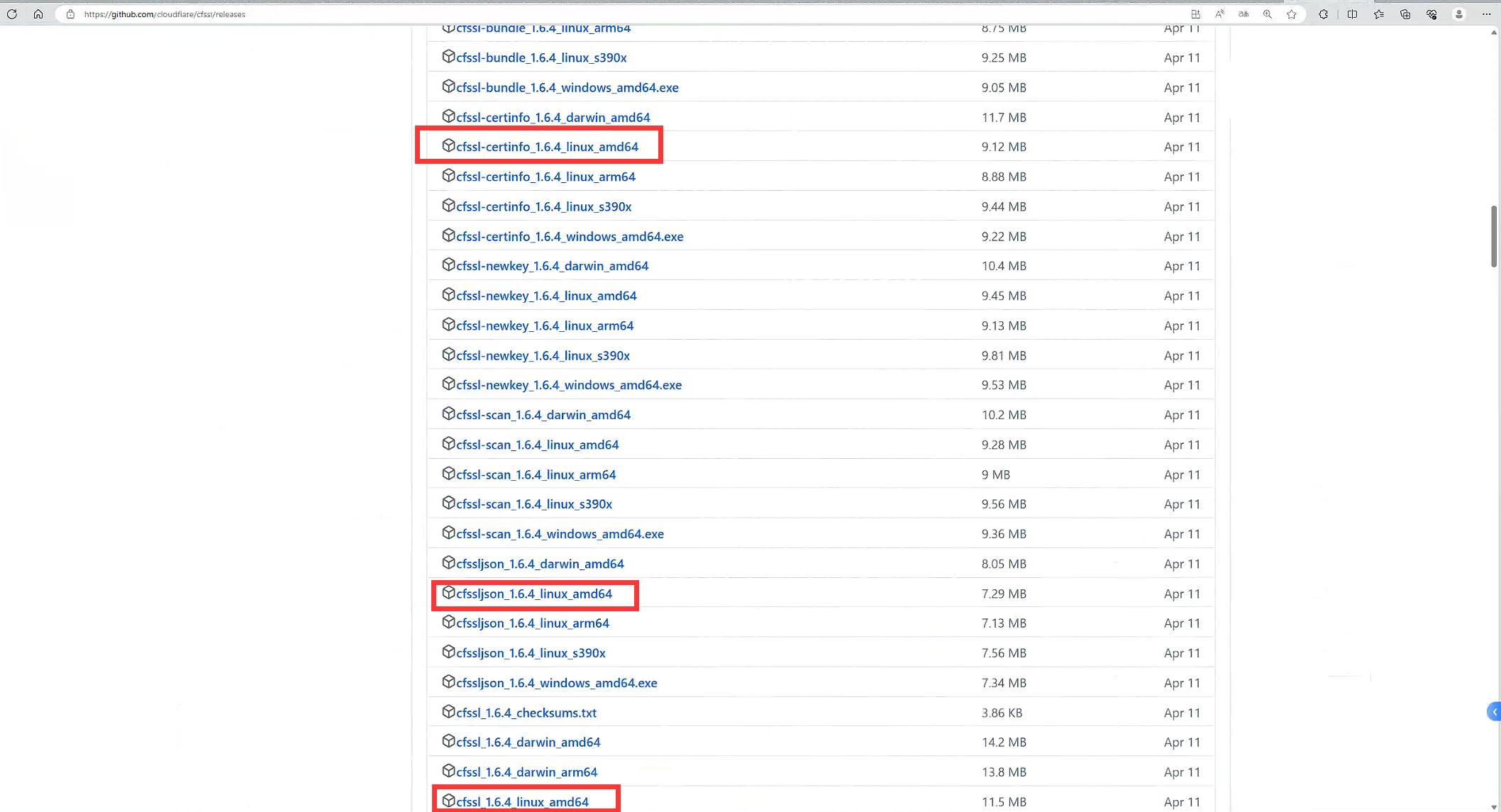Expand the blue sidebar tab arrow
The width and height of the screenshot is (1501, 812).
tap(1494, 711)
